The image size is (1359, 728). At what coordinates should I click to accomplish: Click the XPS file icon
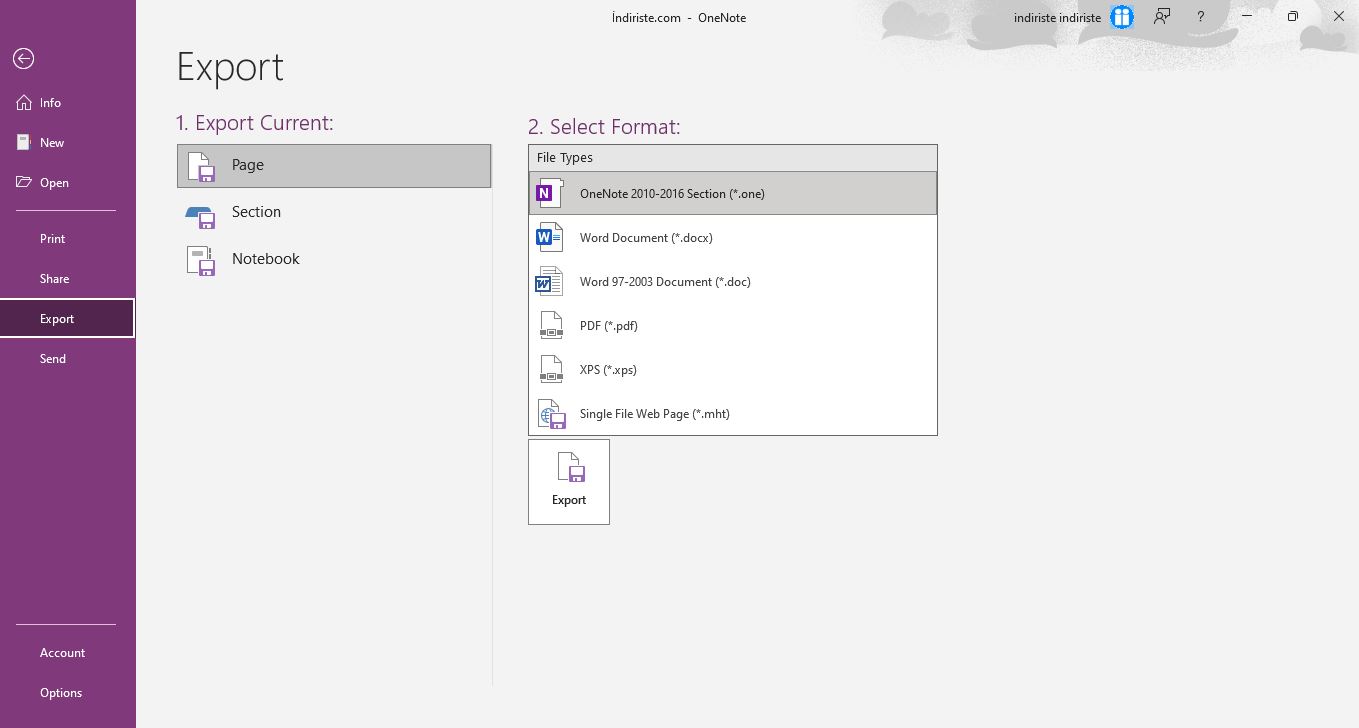(551, 369)
